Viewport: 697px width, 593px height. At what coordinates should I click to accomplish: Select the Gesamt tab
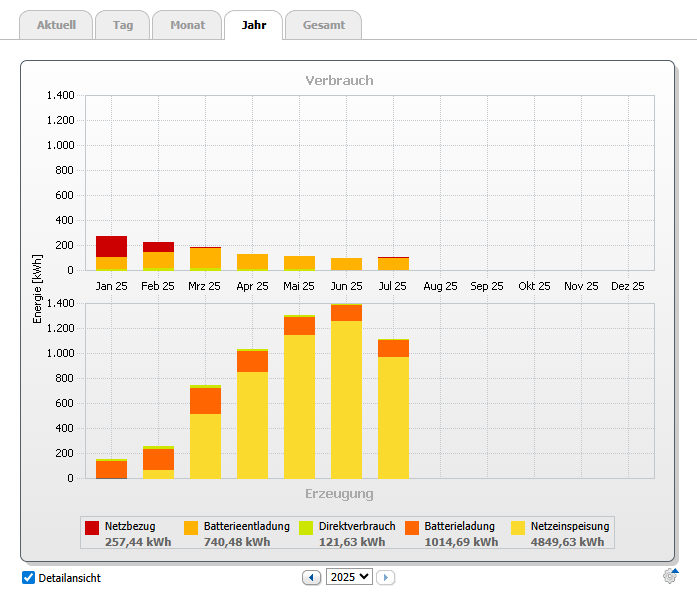coord(323,25)
